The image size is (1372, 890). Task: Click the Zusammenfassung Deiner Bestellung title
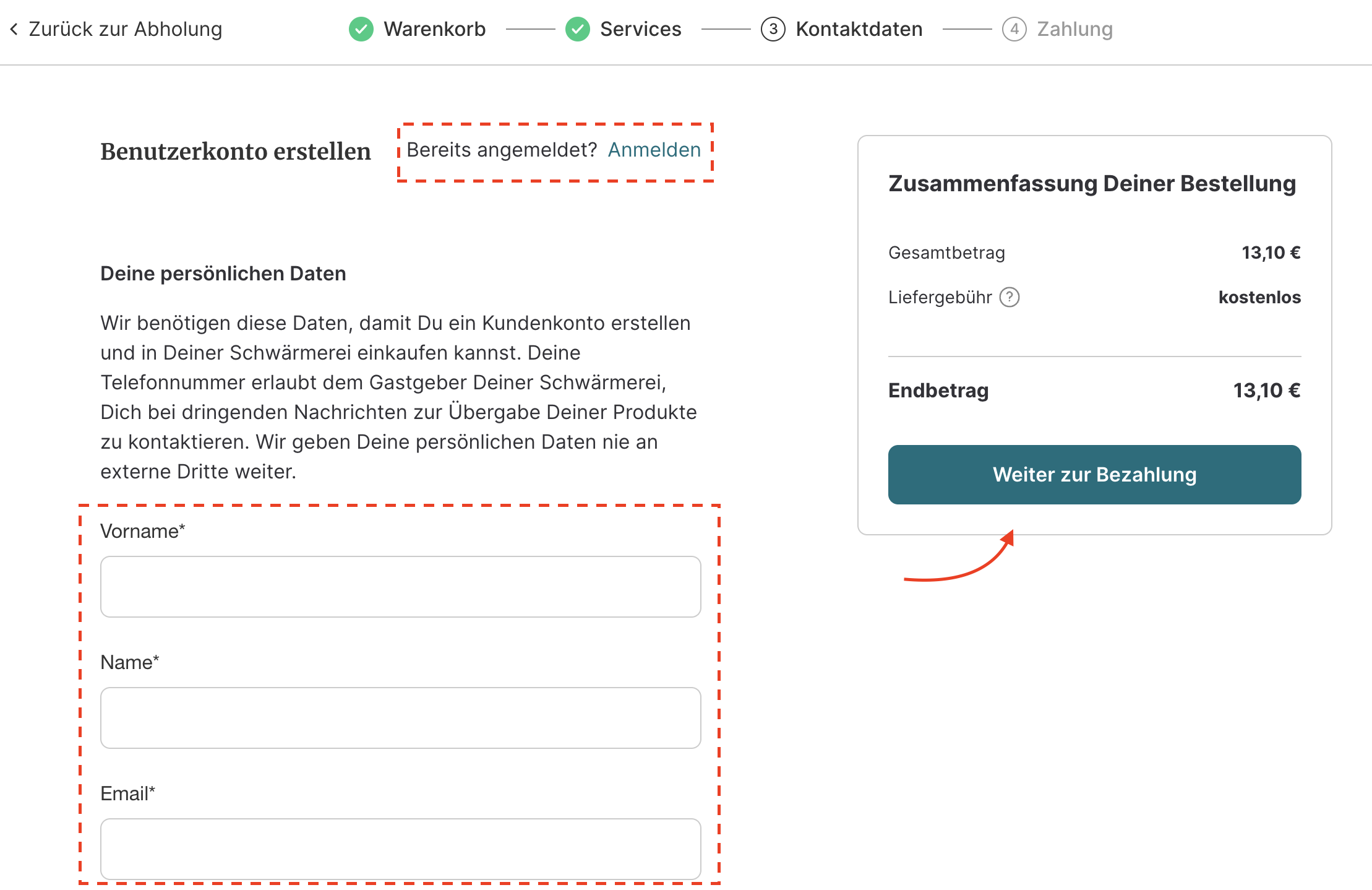(x=1092, y=184)
